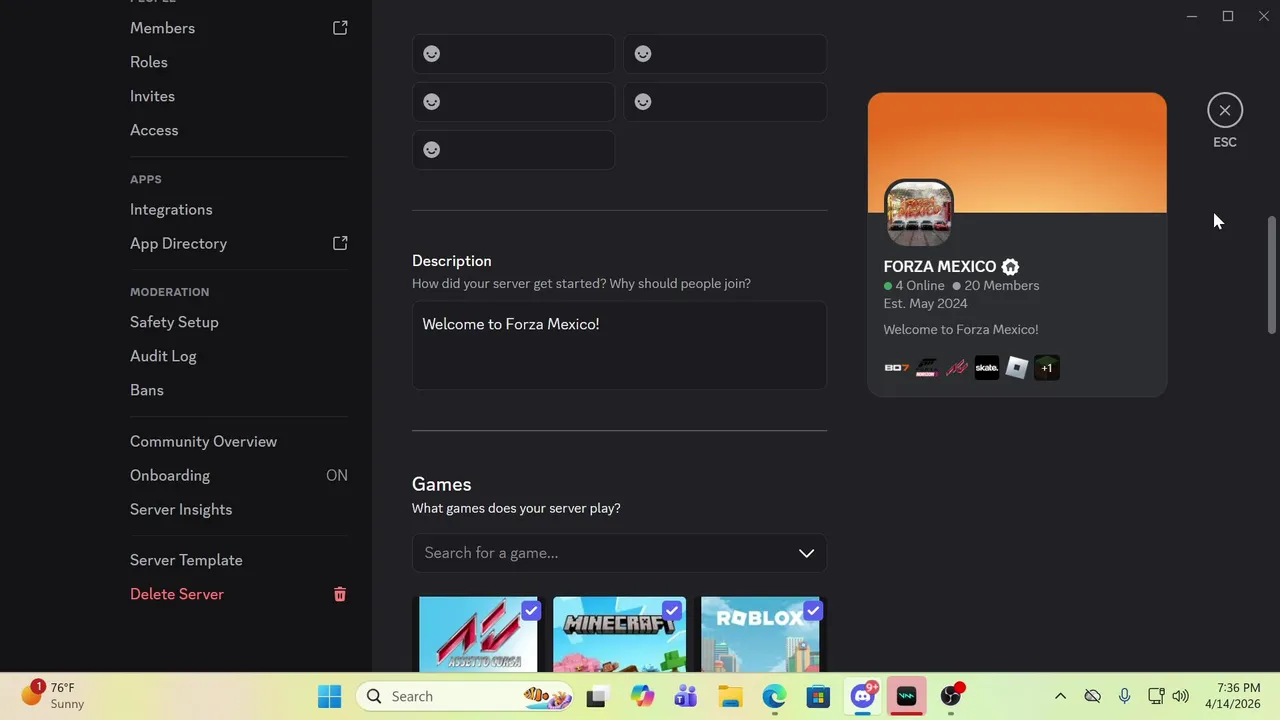This screenshot has width=1280, height=720.
Task: Switch to Discord taskbar icon
Action: [x=862, y=696]
